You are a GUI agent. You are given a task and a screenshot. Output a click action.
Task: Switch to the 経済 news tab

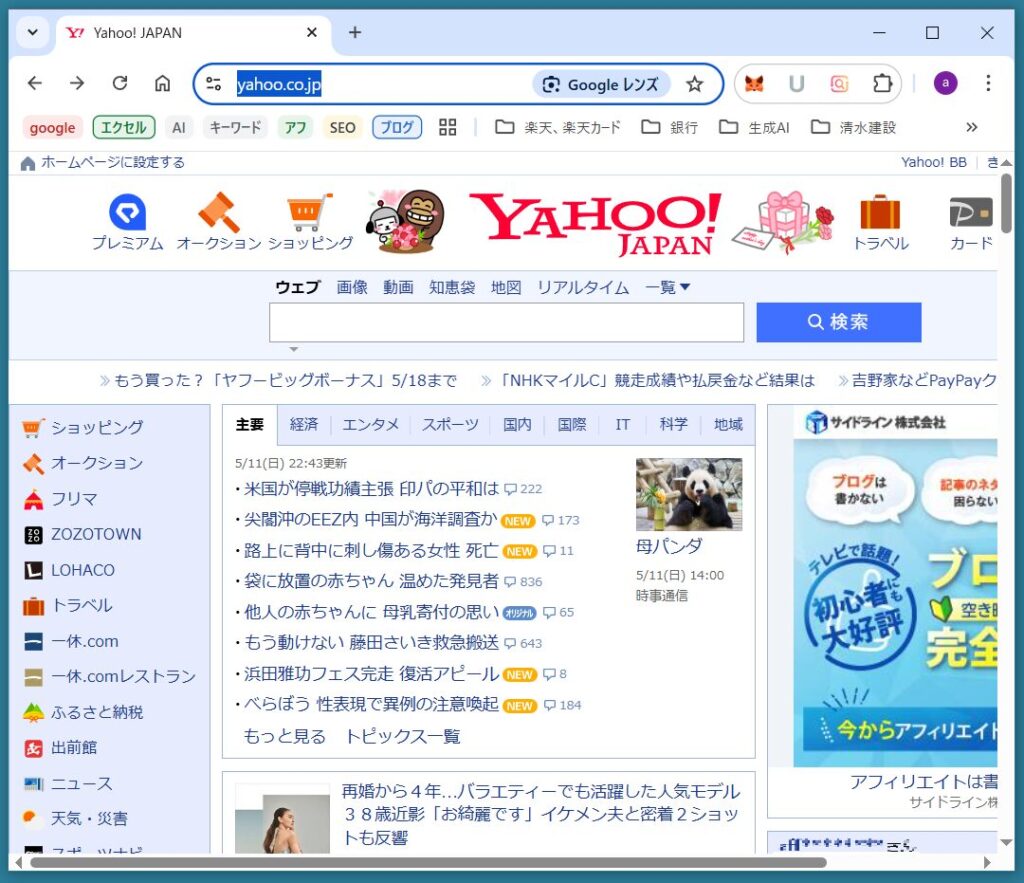pyautogui.click(x=304, y=425)
